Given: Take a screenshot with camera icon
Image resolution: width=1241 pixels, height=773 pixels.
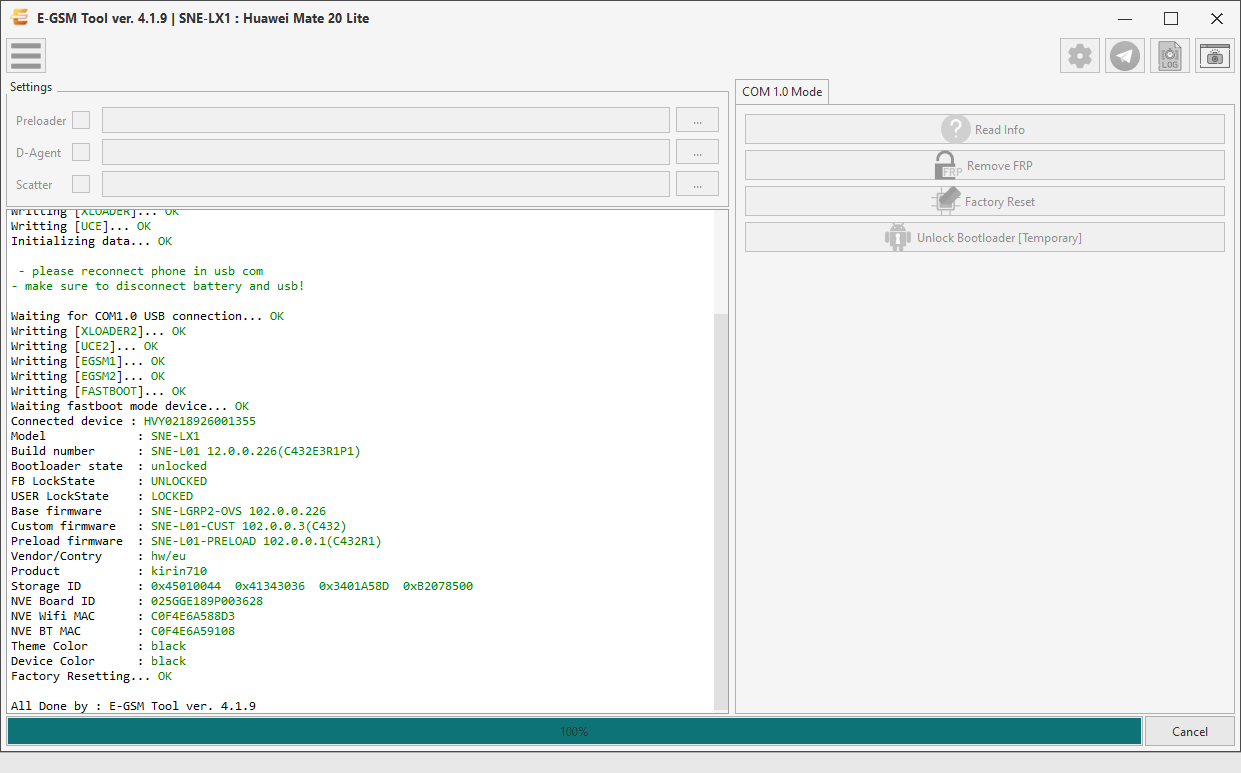Looking at the screenshot, I should (1215, 56).
